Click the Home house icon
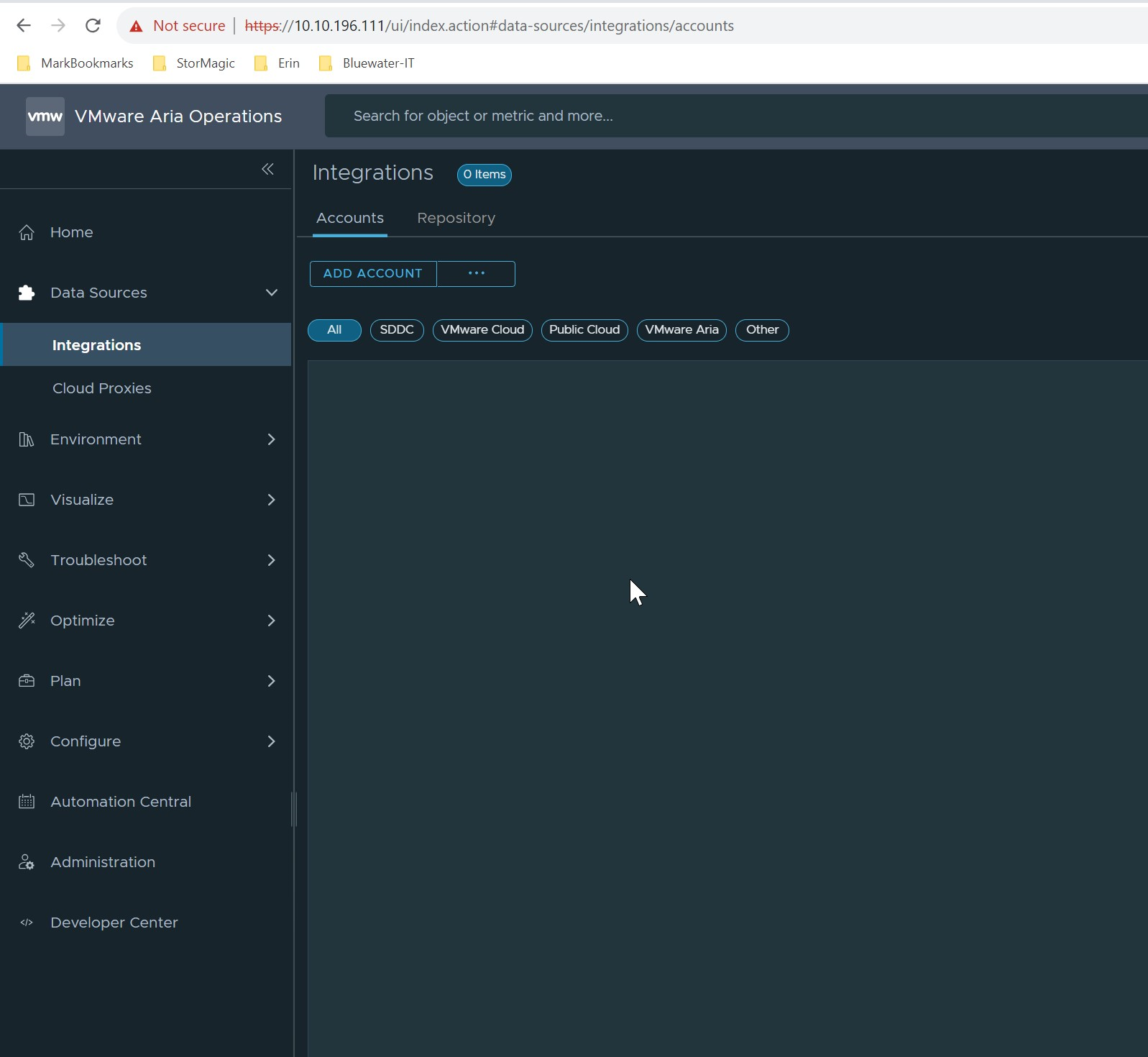Screen dimensions: 1148x1057 27,232
